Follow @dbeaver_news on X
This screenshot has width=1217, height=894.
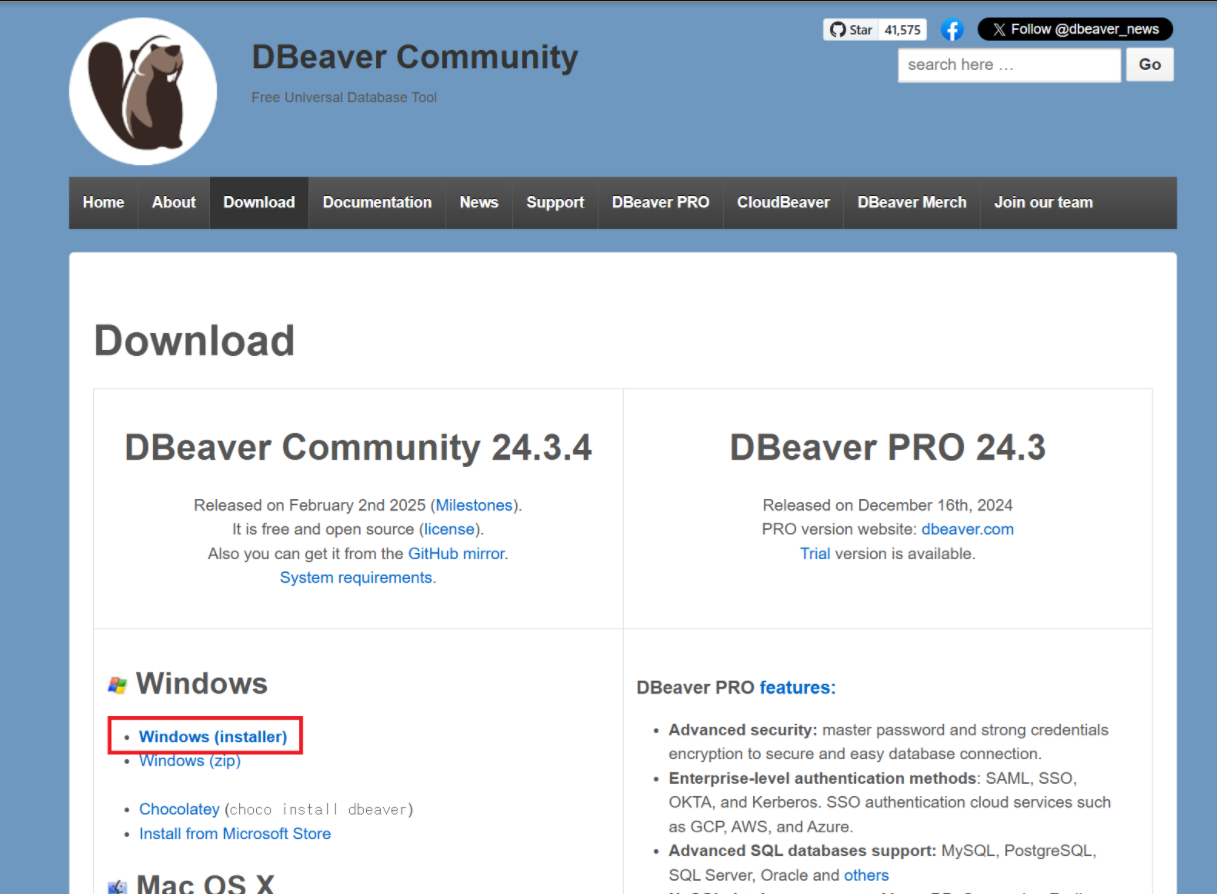point(1075,30)
